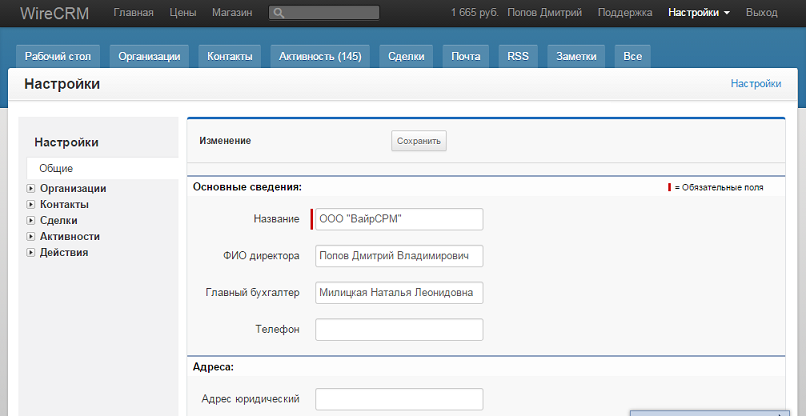
Task: Open the Настройки dropdown menu in top bar
Action: point(699,13)
